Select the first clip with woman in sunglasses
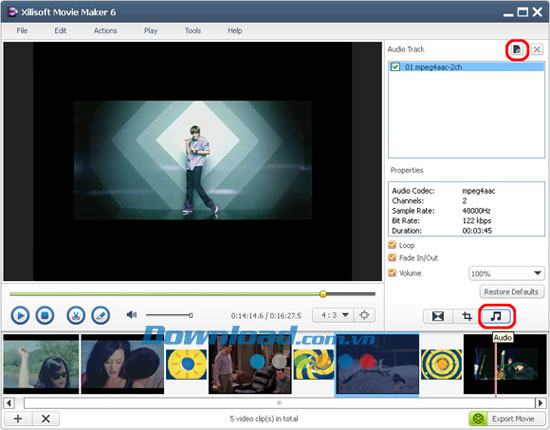Screen dimensions: 550x430 41,364
